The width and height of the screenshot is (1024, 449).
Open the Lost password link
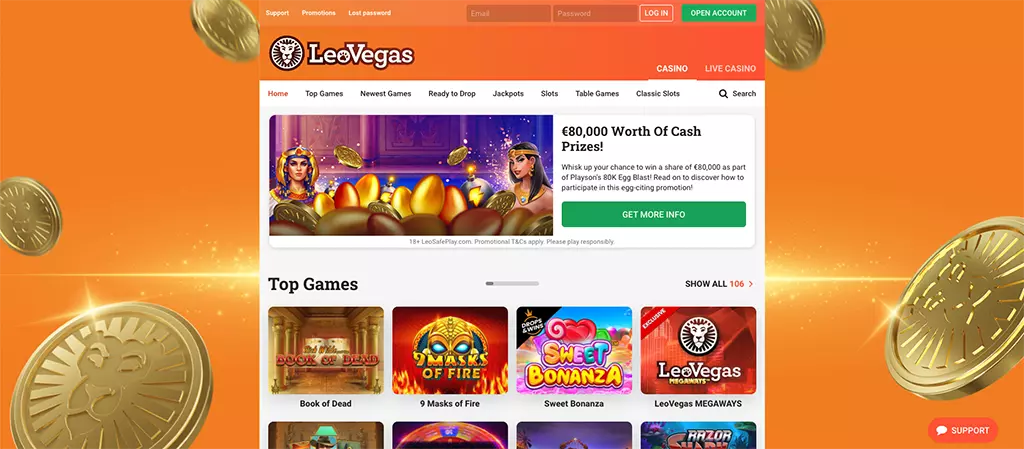370,13
